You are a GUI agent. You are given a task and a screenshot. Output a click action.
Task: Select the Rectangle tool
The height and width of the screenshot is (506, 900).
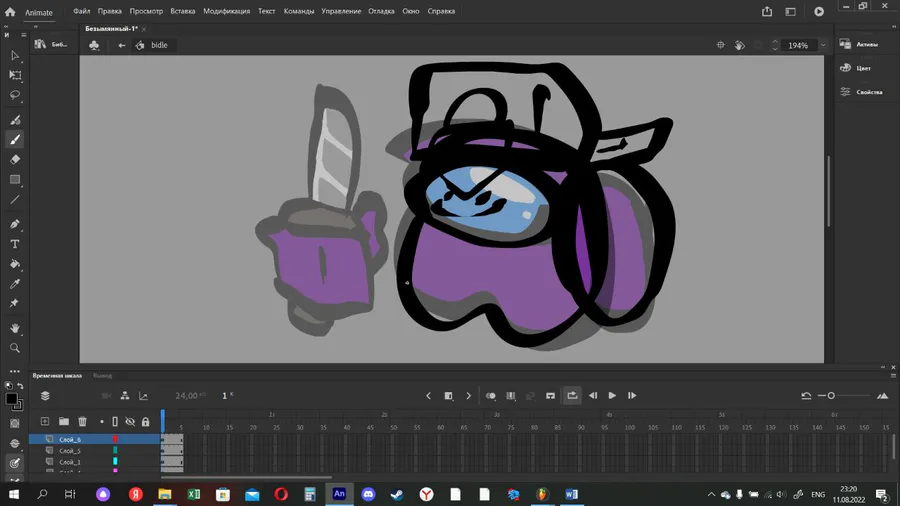click(x=15, y=180)
